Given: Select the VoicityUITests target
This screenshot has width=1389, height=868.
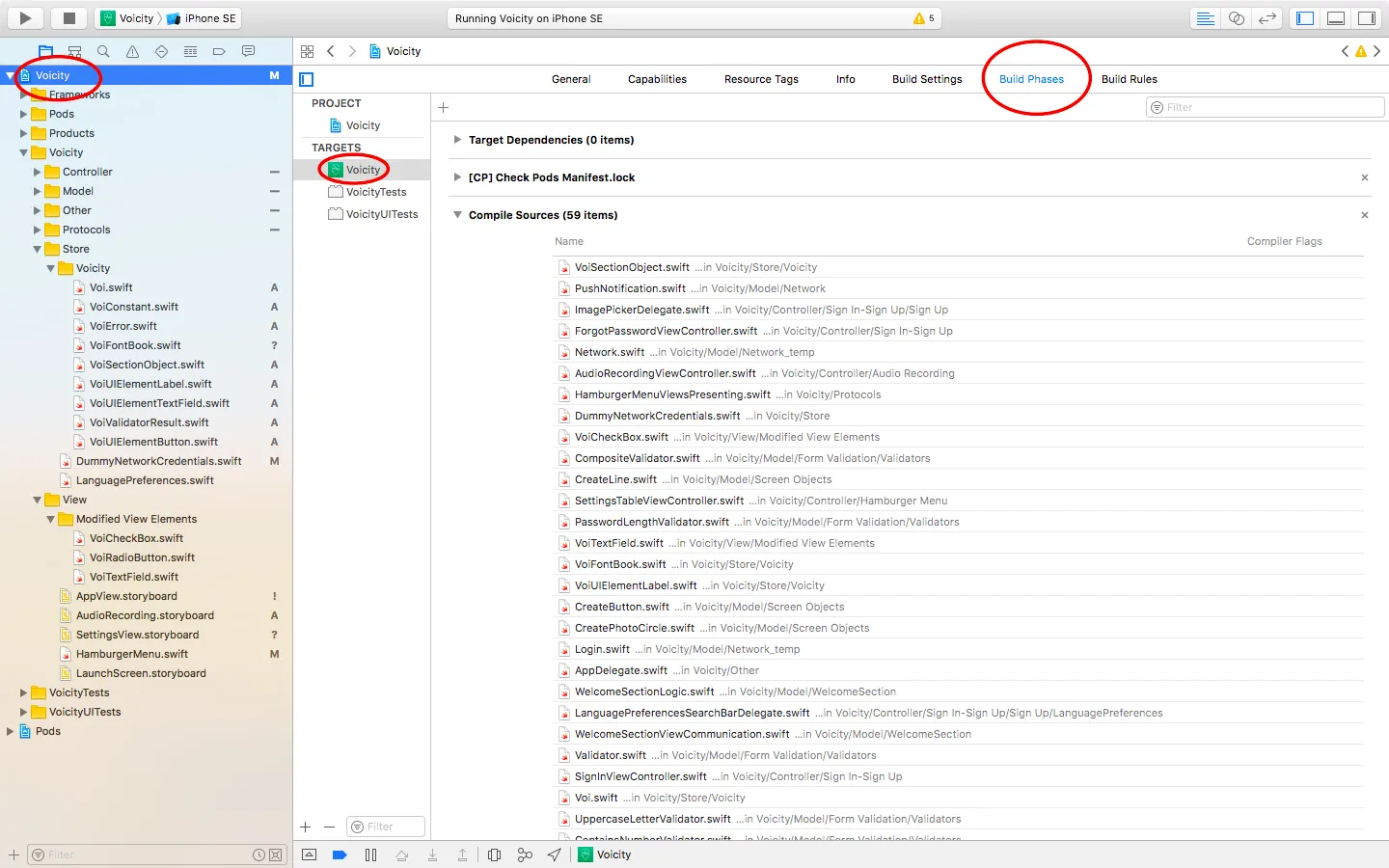Looking at the screenshot, I should (x=372, y=214).
